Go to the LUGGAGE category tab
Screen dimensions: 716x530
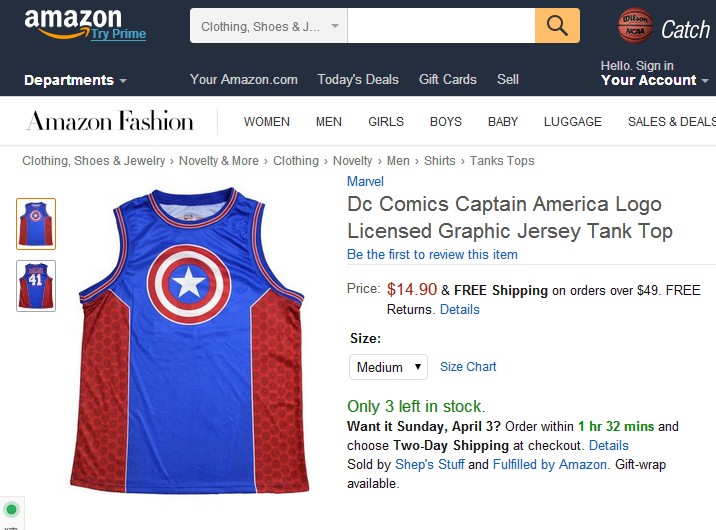(x=573, y=122)
